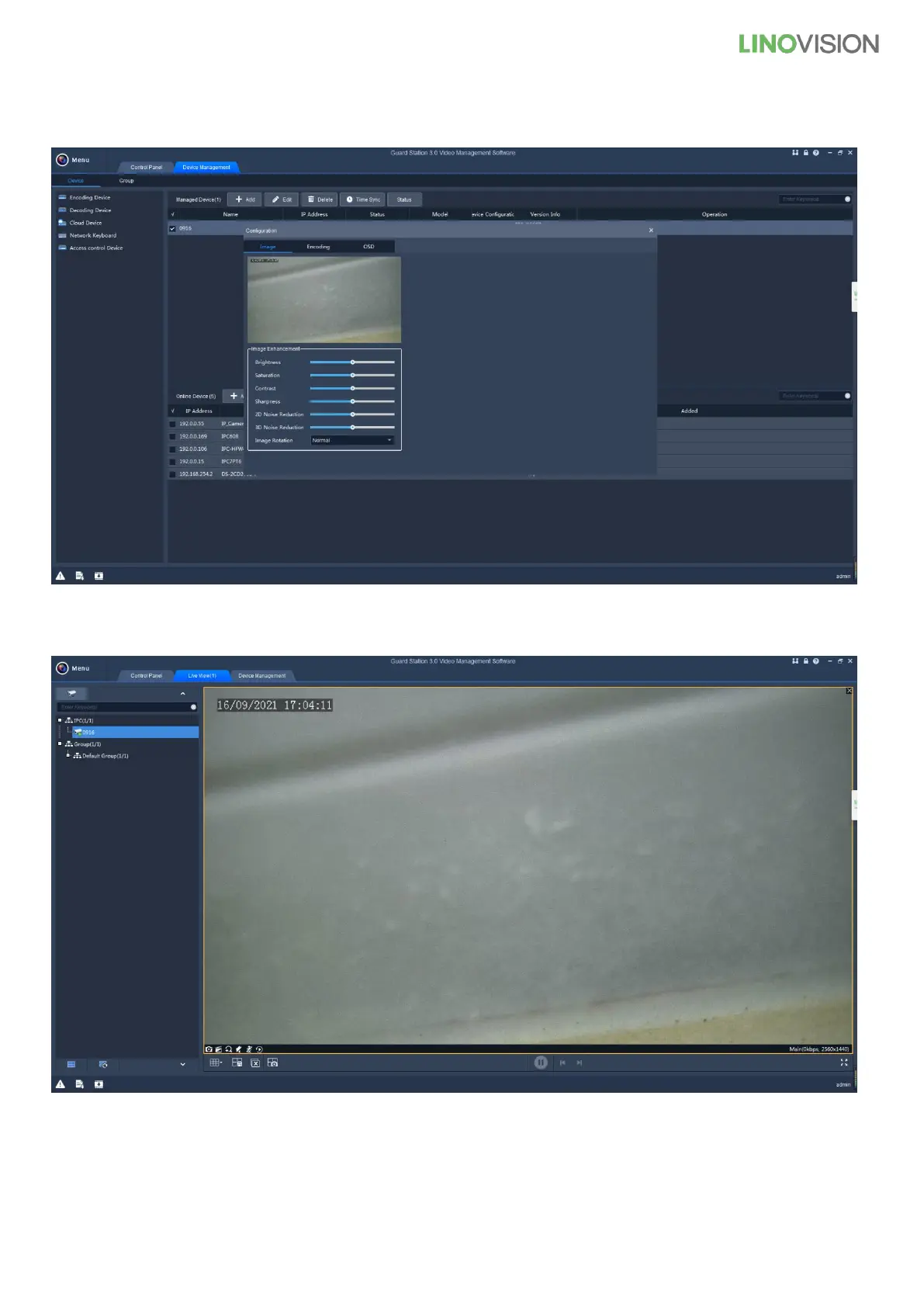Adjust the Brightness slider
The image size is (924, 1307).
click(352, 362)
